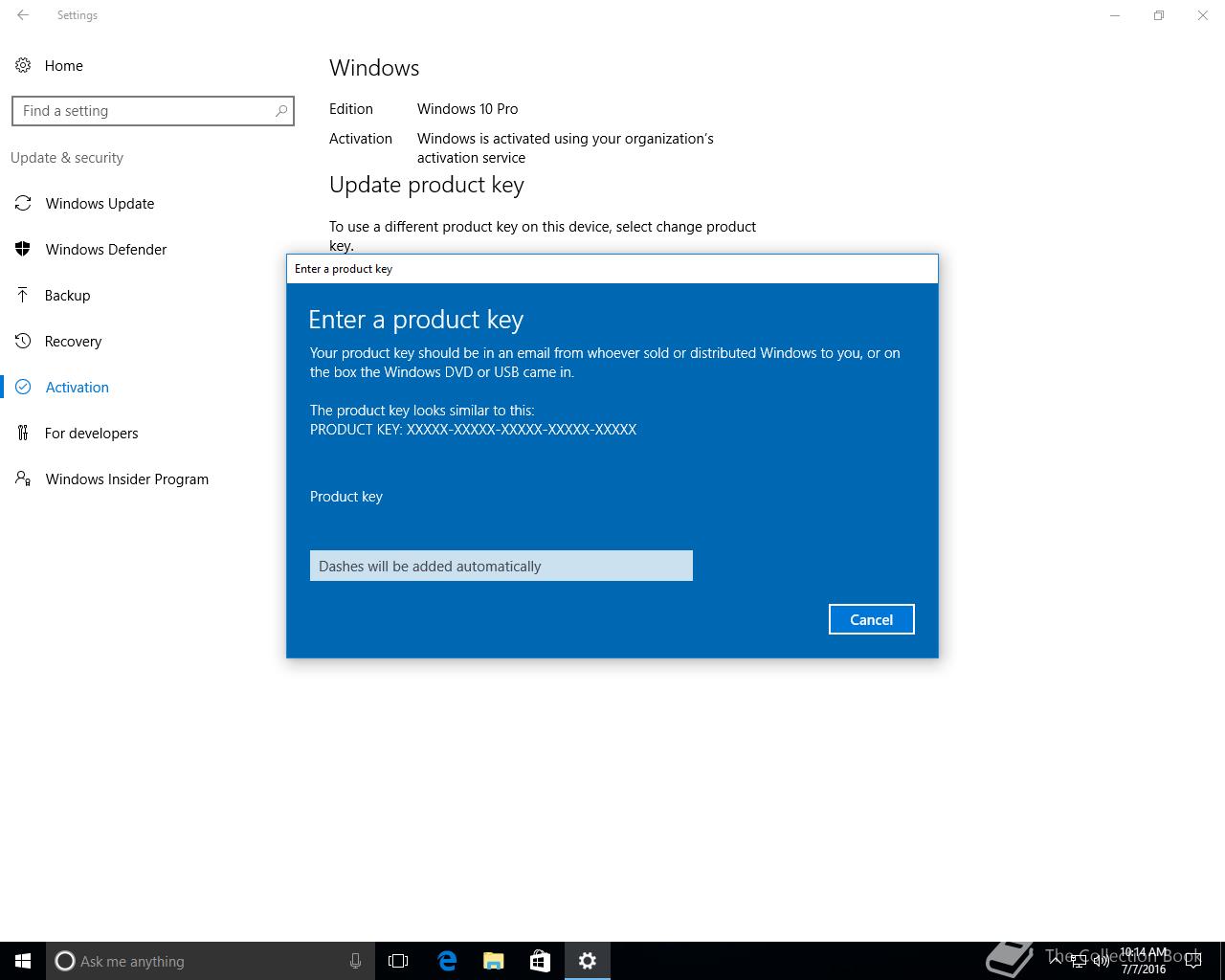Open the Windows Start menu
This screenshot has width=1225, height=980.
(23, 961)
